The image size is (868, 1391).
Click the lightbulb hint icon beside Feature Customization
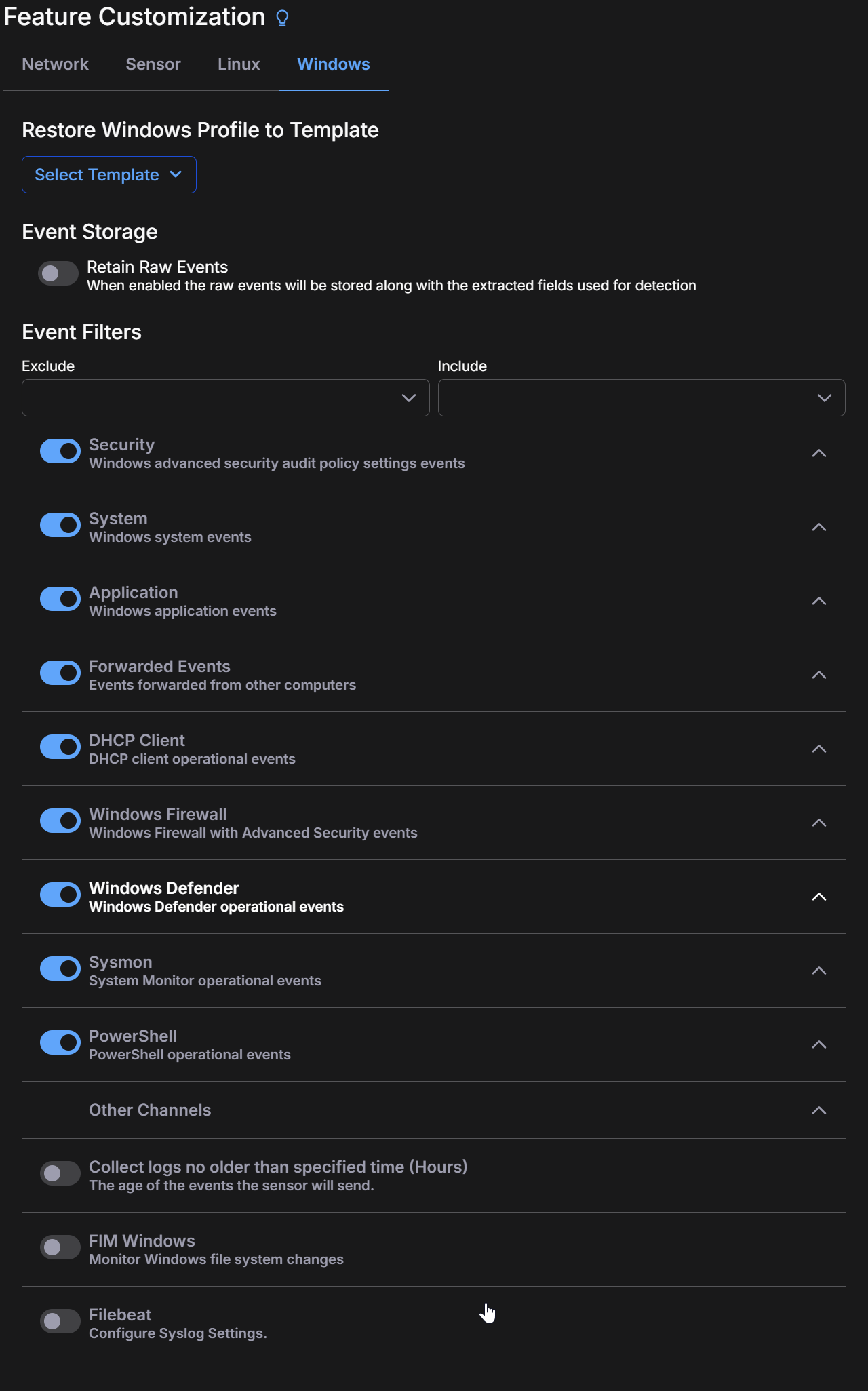(283, 18)
